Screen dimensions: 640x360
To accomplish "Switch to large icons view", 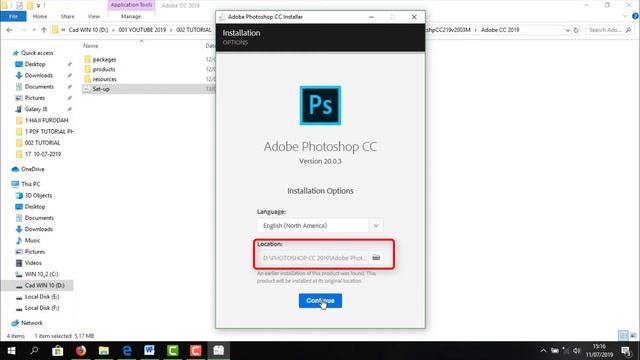I will tap(633, 336).
